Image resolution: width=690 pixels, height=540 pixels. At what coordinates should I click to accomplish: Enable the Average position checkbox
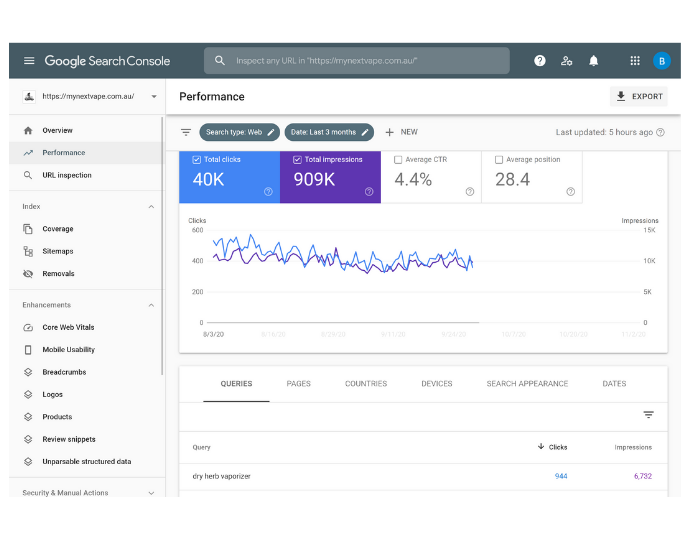coord(499,160)
